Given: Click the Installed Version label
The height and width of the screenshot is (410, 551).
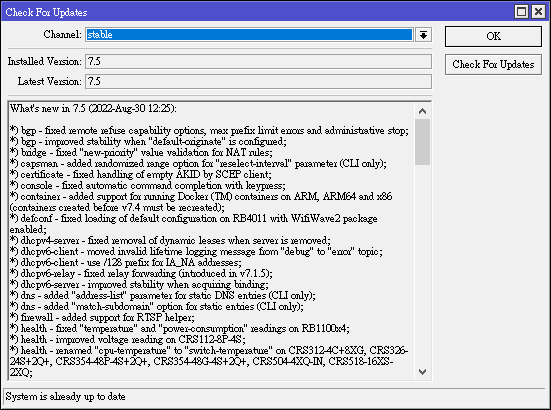Looking at the screenshot, I should pos(45,61).
